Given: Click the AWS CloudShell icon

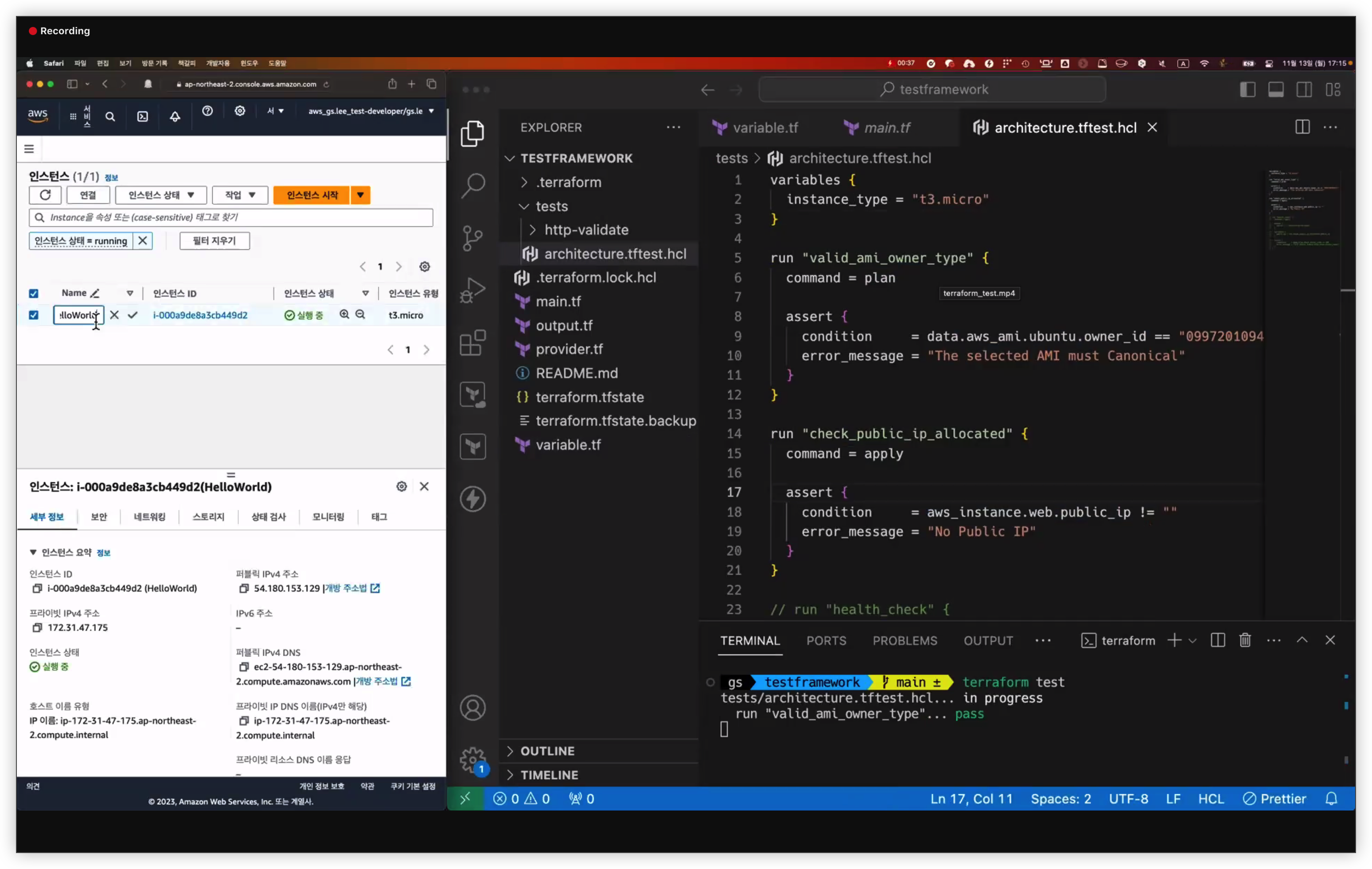Looking at the screenshot, I should (142, 116).
